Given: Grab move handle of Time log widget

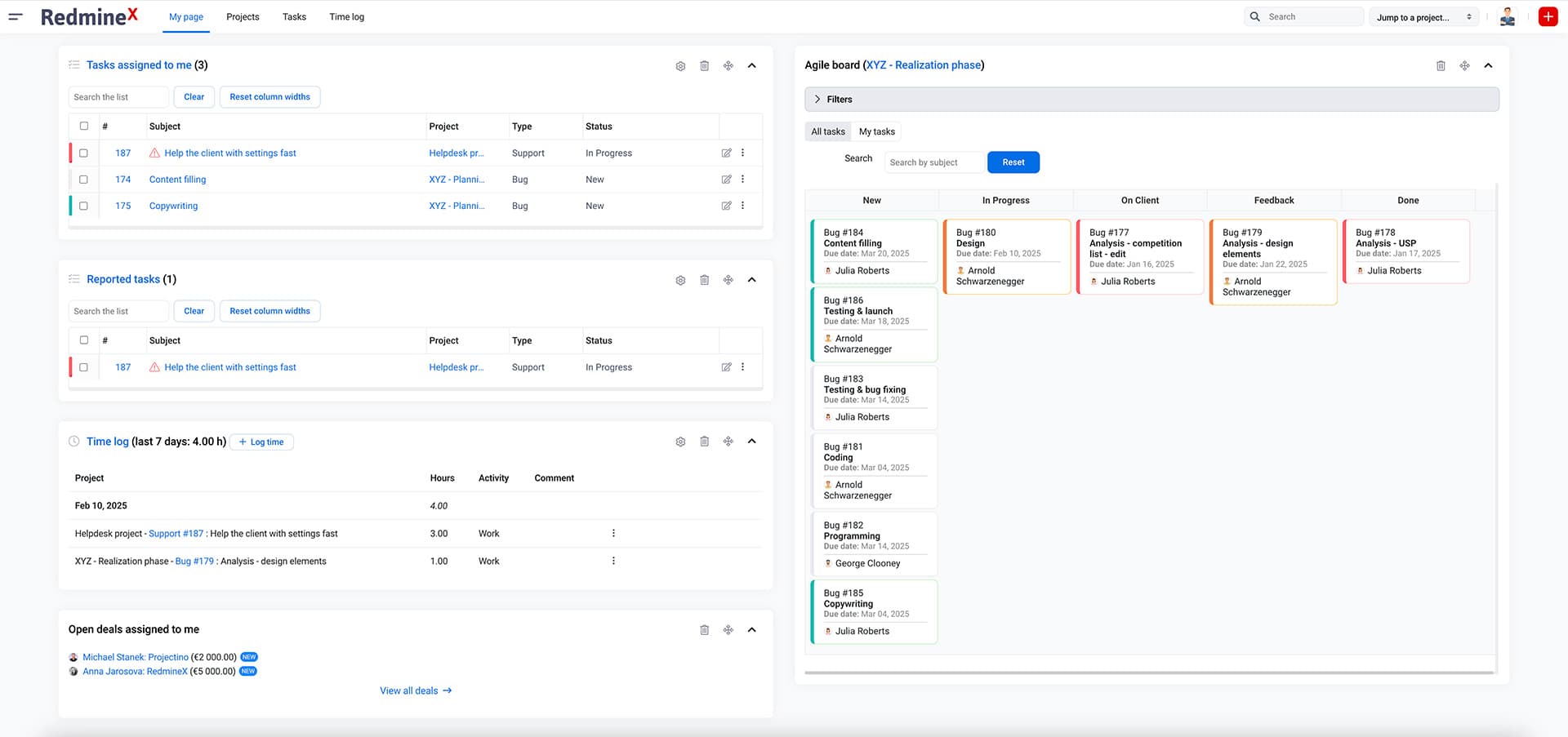Looking at the screenshot, I should (x=728, y=442).
